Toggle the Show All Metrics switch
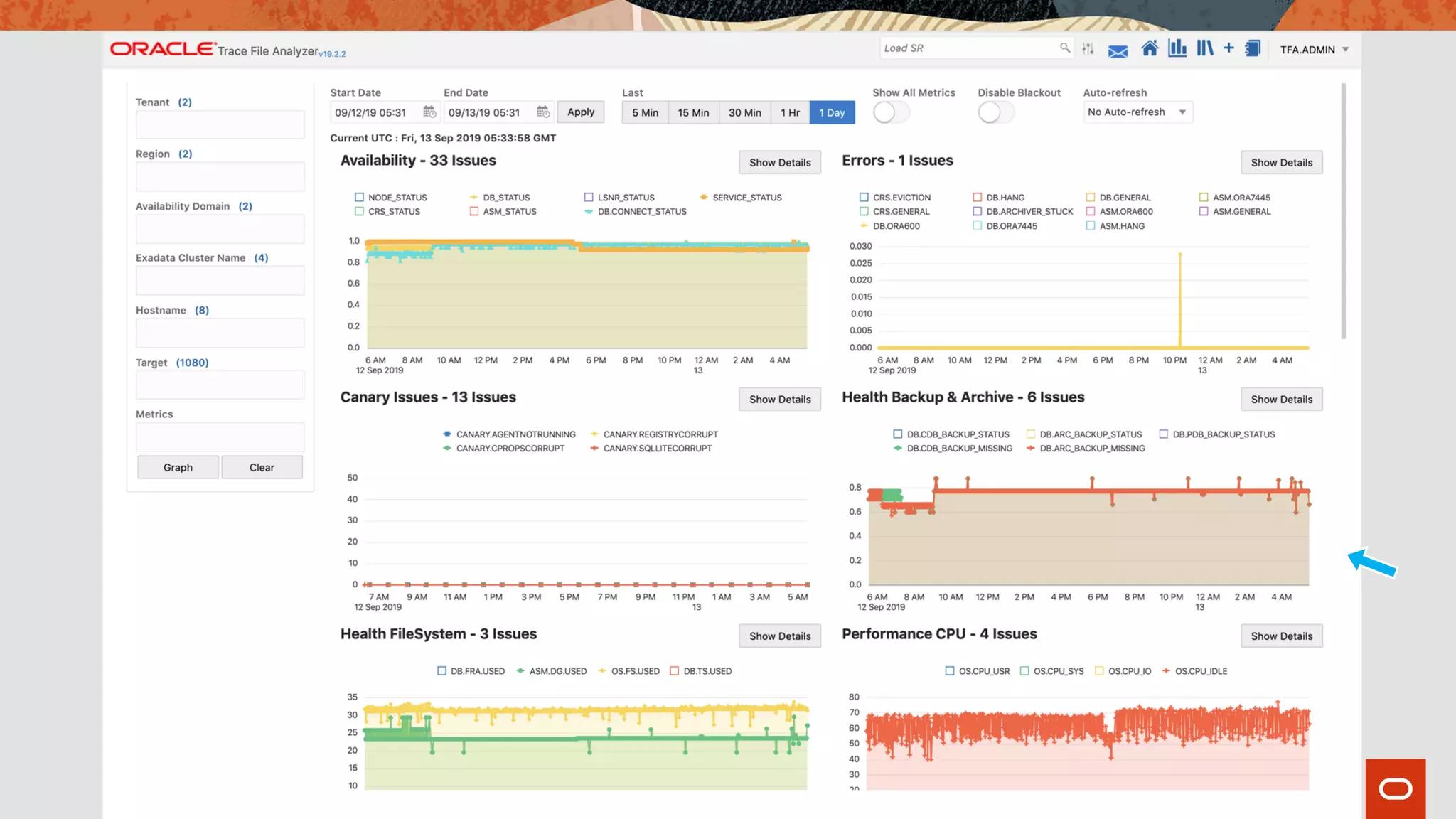This screenshot has width=1456, height=819. (891, 112)
